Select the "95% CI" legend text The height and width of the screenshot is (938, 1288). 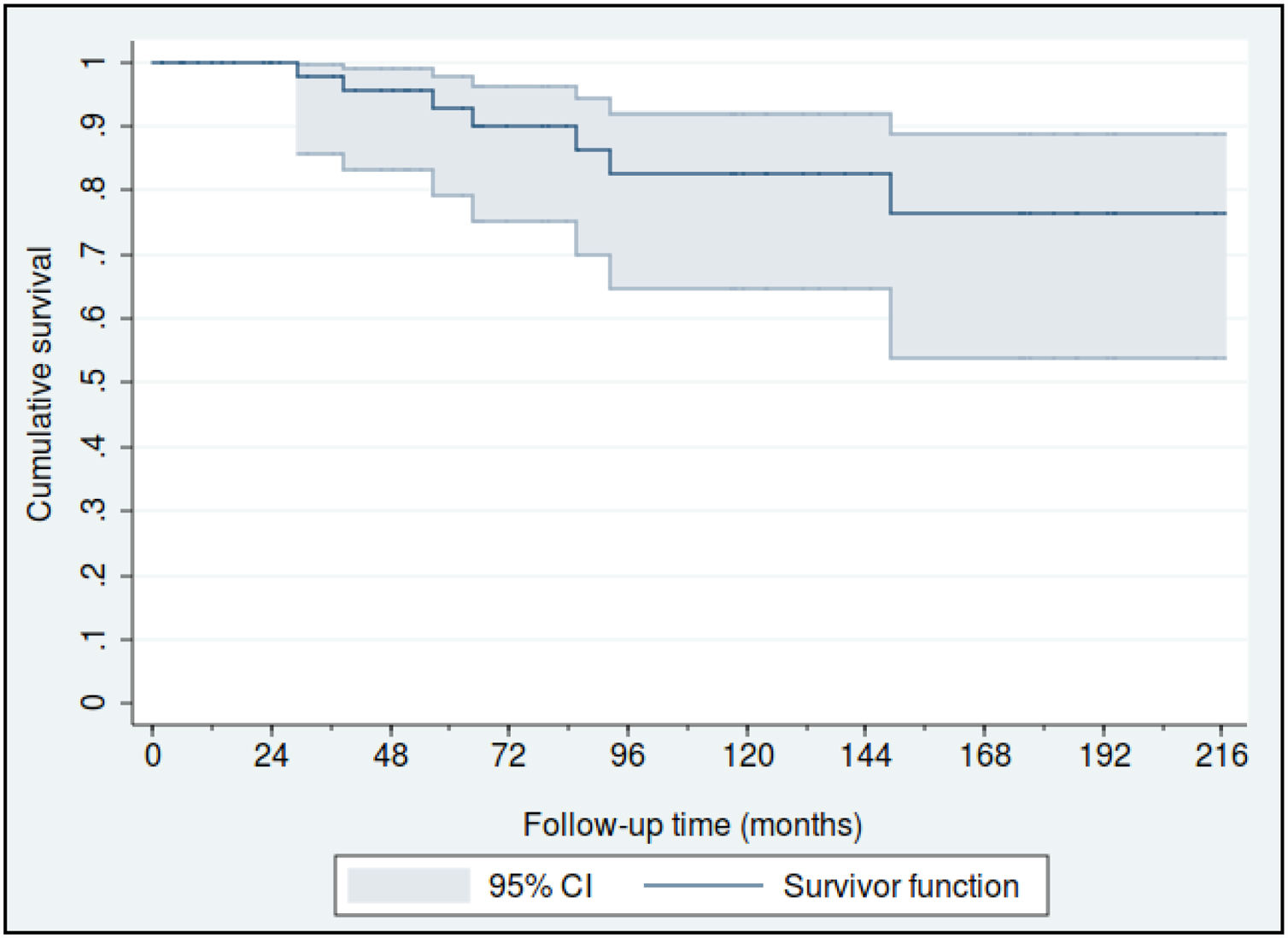[x=540, y=887]
